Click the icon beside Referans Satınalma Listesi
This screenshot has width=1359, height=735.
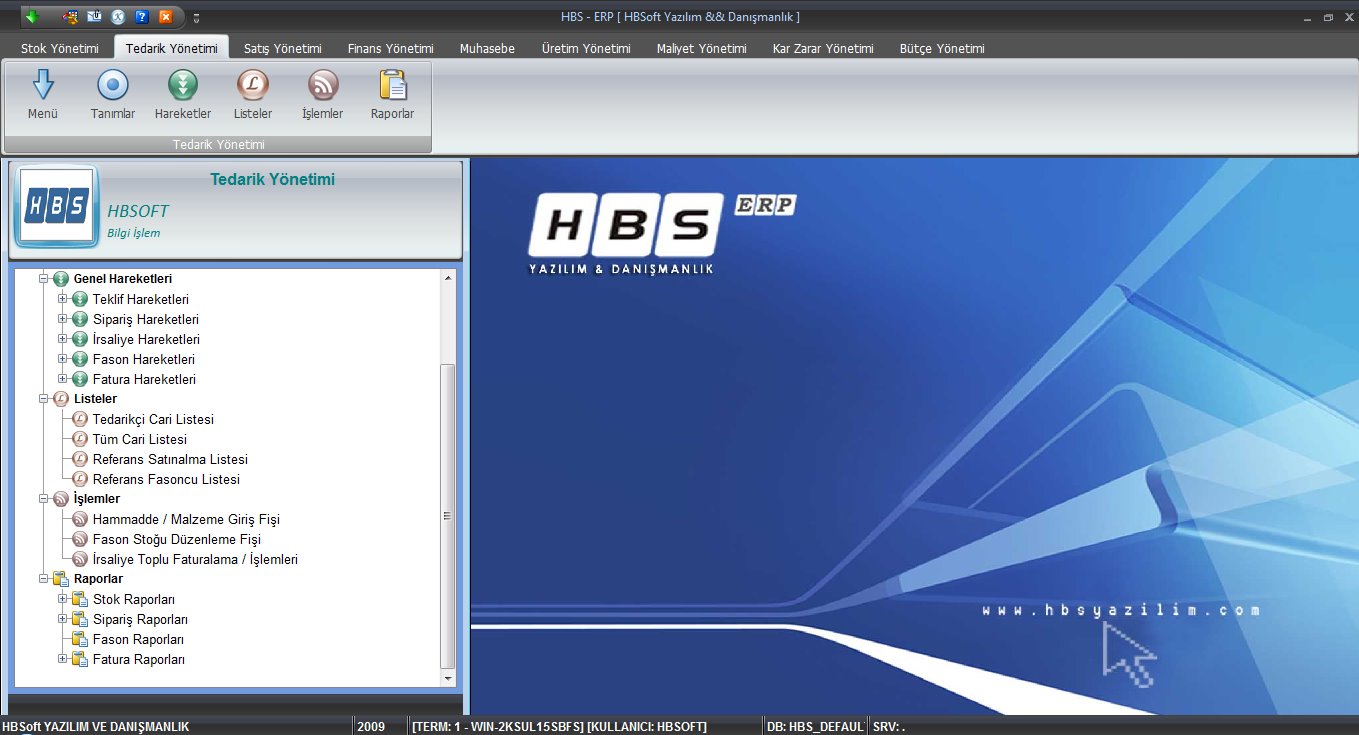81,460
